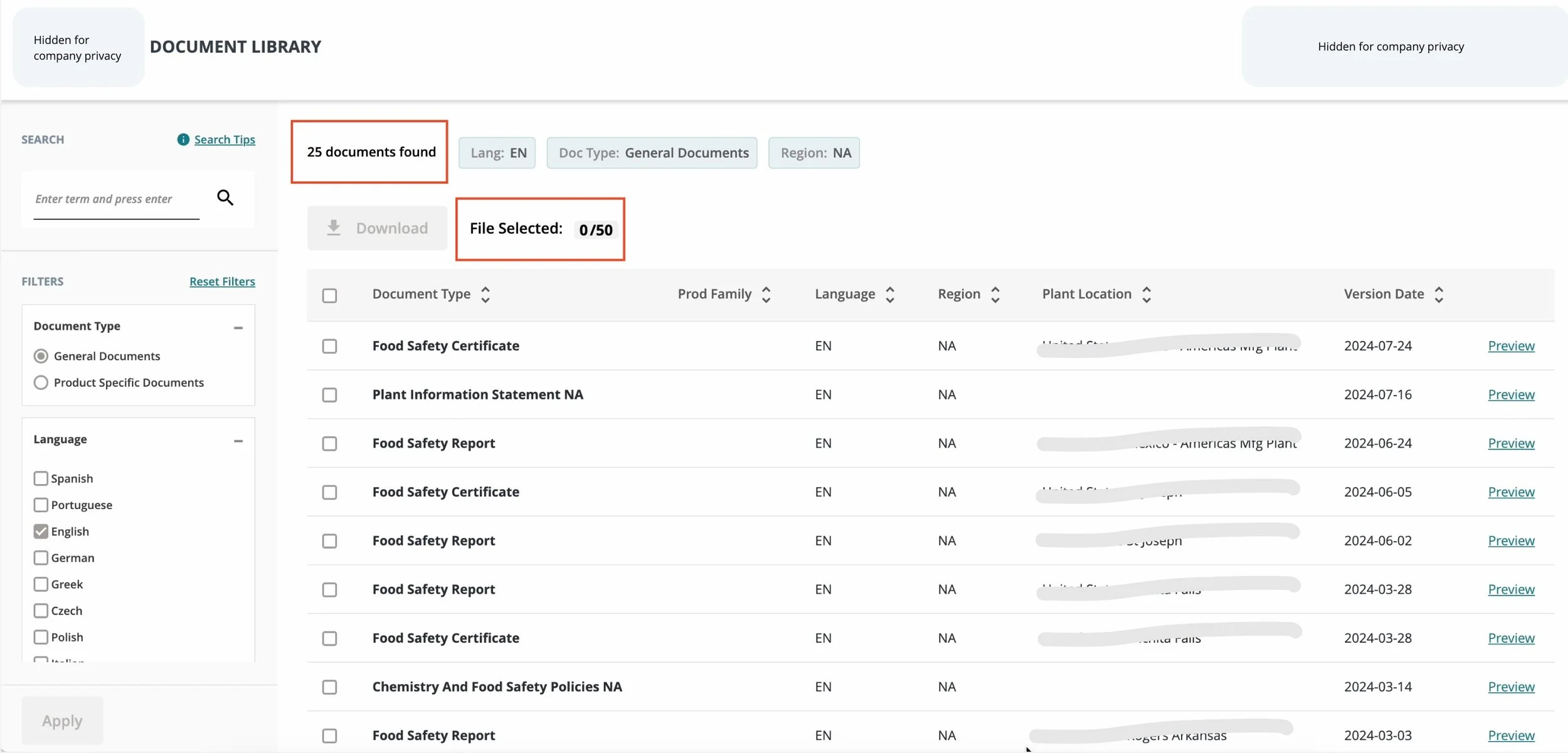Click the search magnifier icon
The image size is (1568, 753).
point(225,198)
